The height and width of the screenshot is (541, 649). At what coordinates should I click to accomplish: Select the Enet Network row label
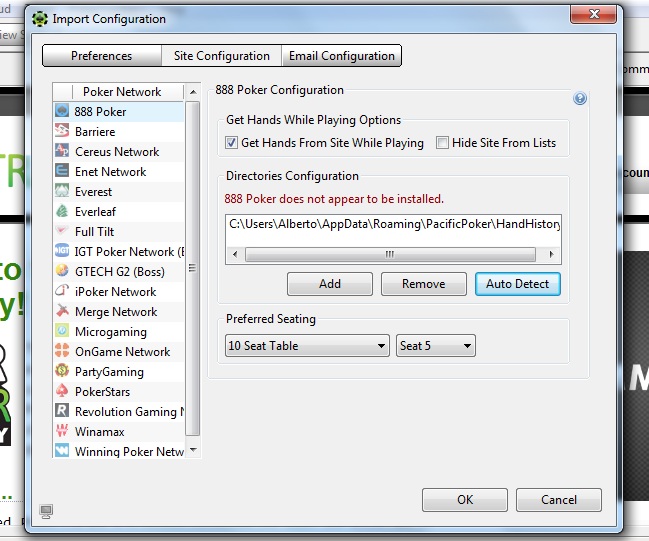coord(111,171)
